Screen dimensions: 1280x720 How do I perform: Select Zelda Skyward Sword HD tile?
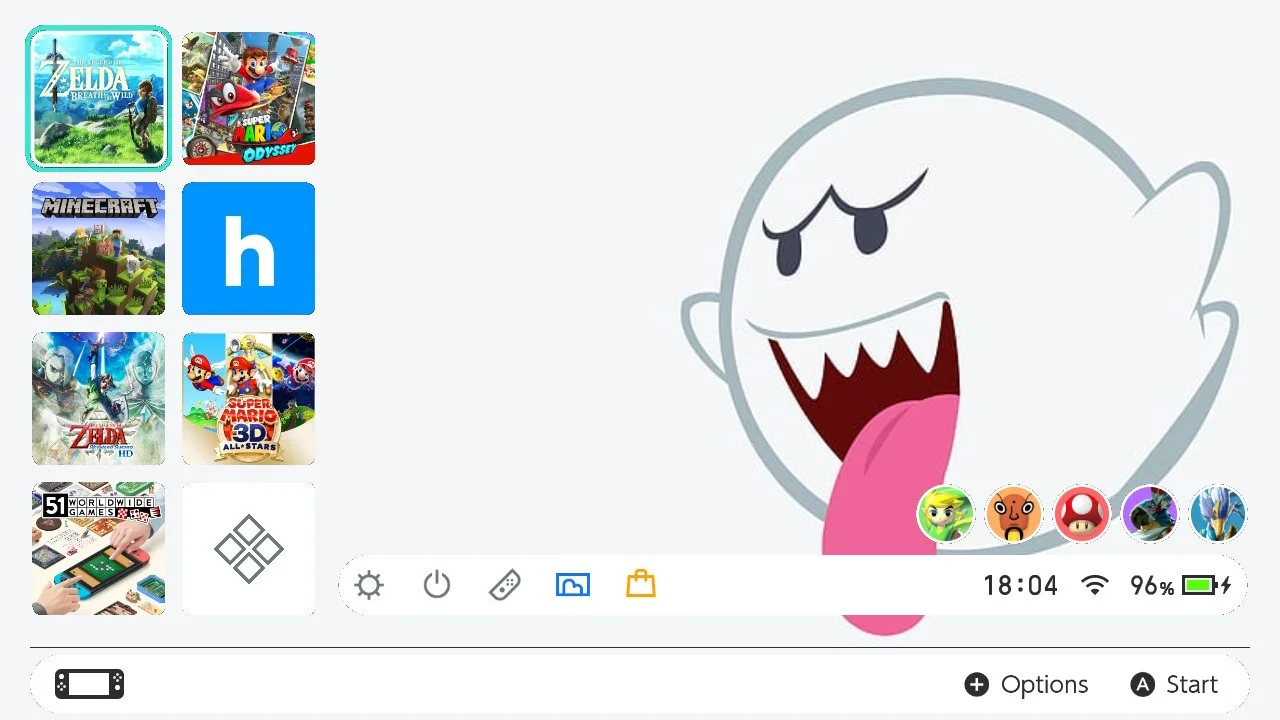coord(98,398)
